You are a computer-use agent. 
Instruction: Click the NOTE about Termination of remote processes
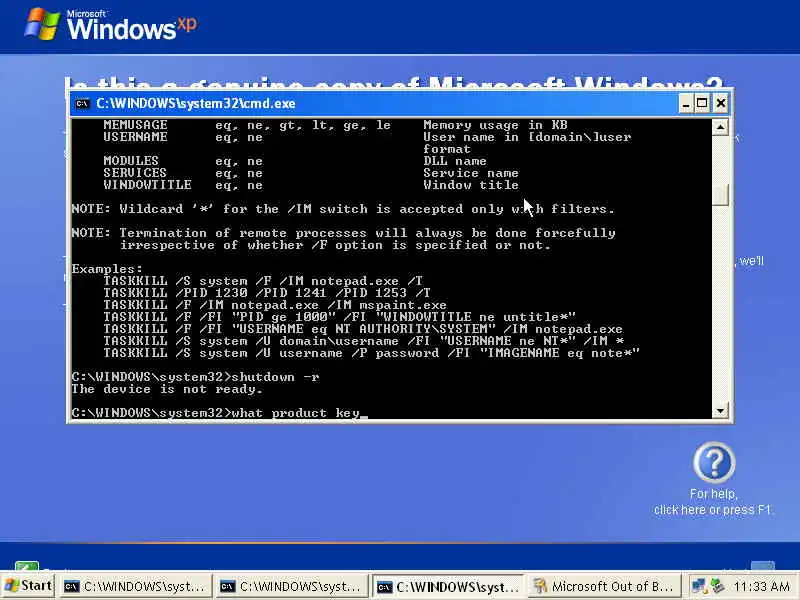tap(343, 233)
